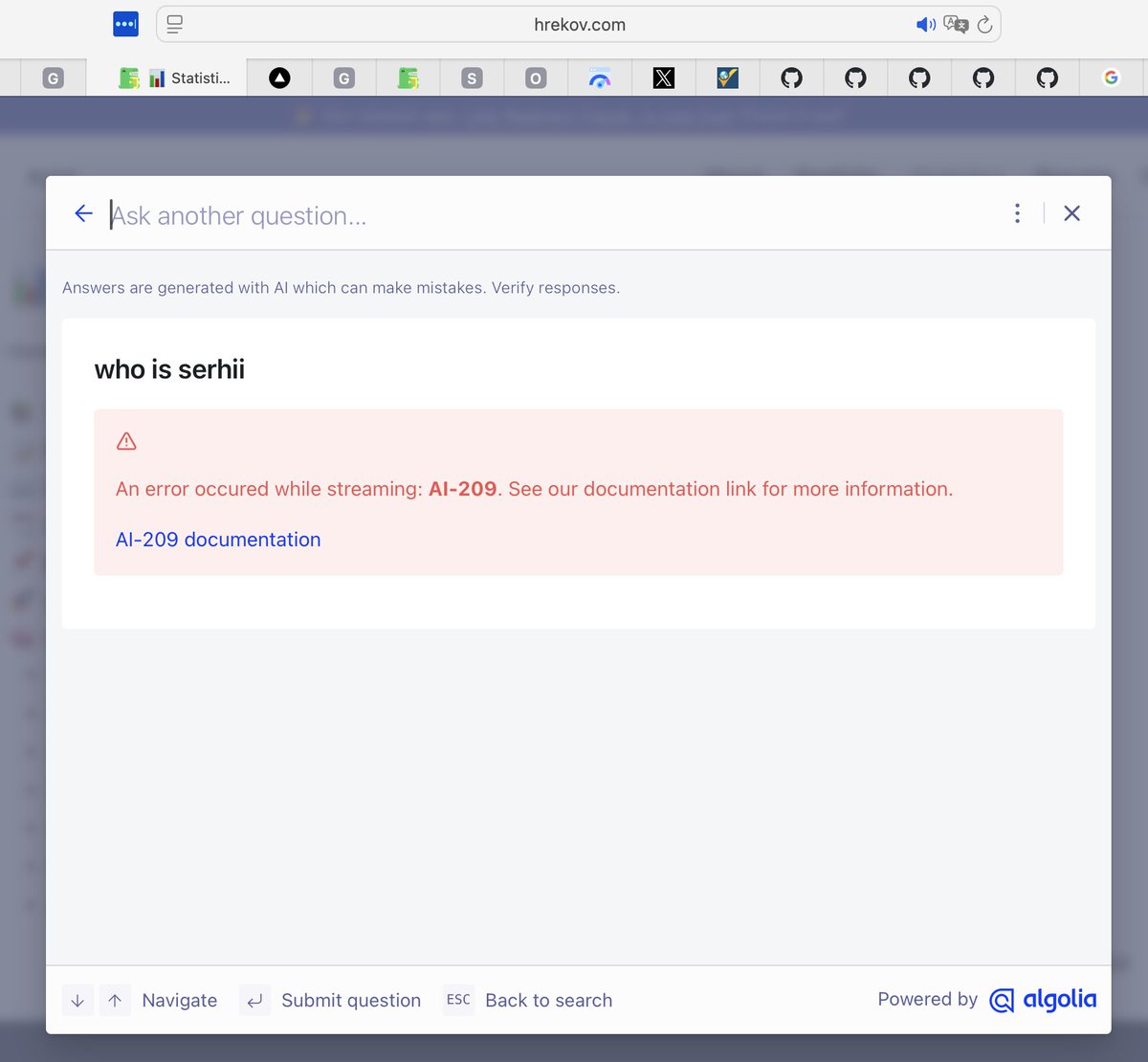Click the down arrow Navigate key icon
1148x1062 pixels.
(78, 1001)
